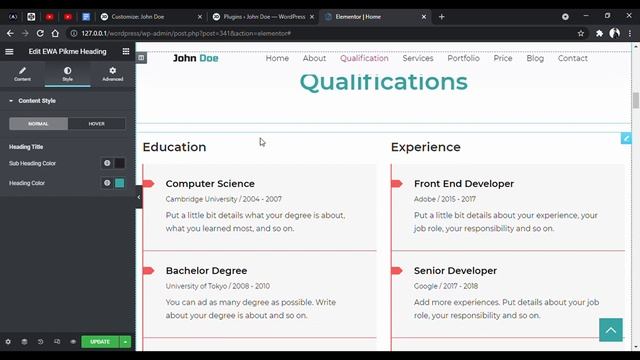Switch to the Content tab

[x=22, y=74]
